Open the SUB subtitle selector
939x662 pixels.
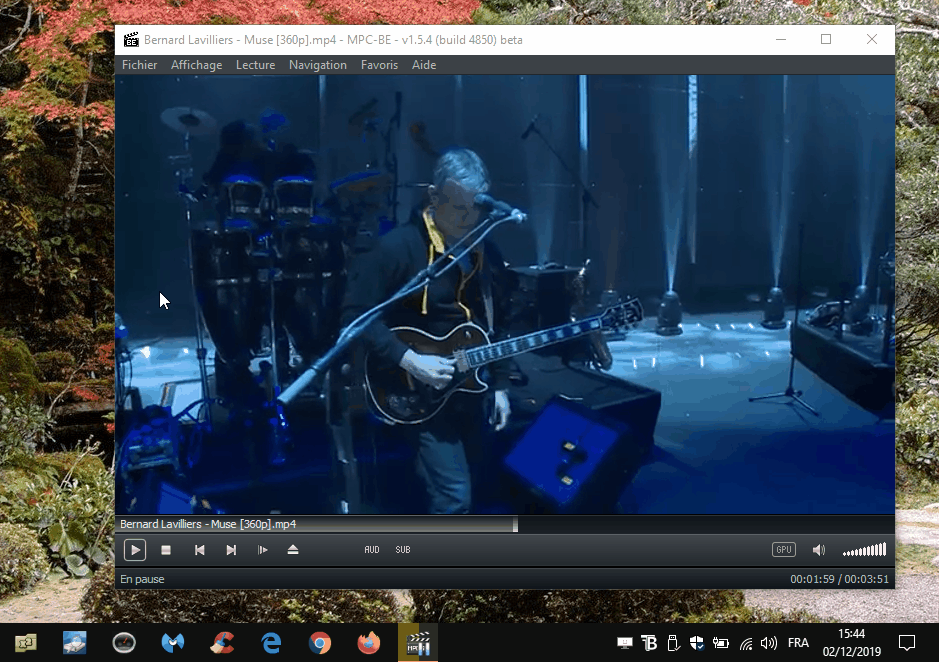[403, 549]
